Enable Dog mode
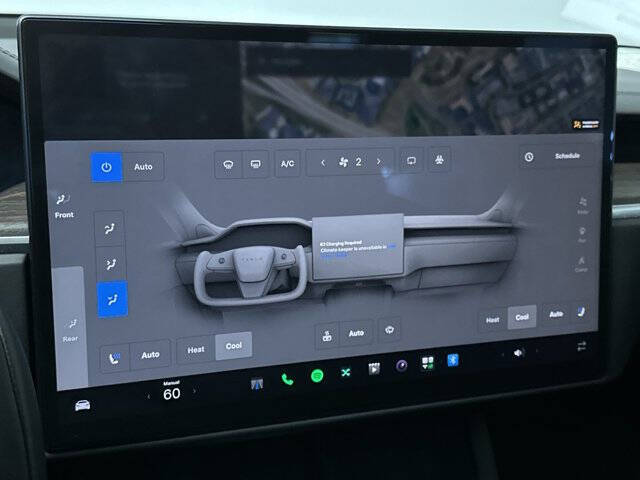Viewport: 640px width, 480px height. click(x=582, y=234)
